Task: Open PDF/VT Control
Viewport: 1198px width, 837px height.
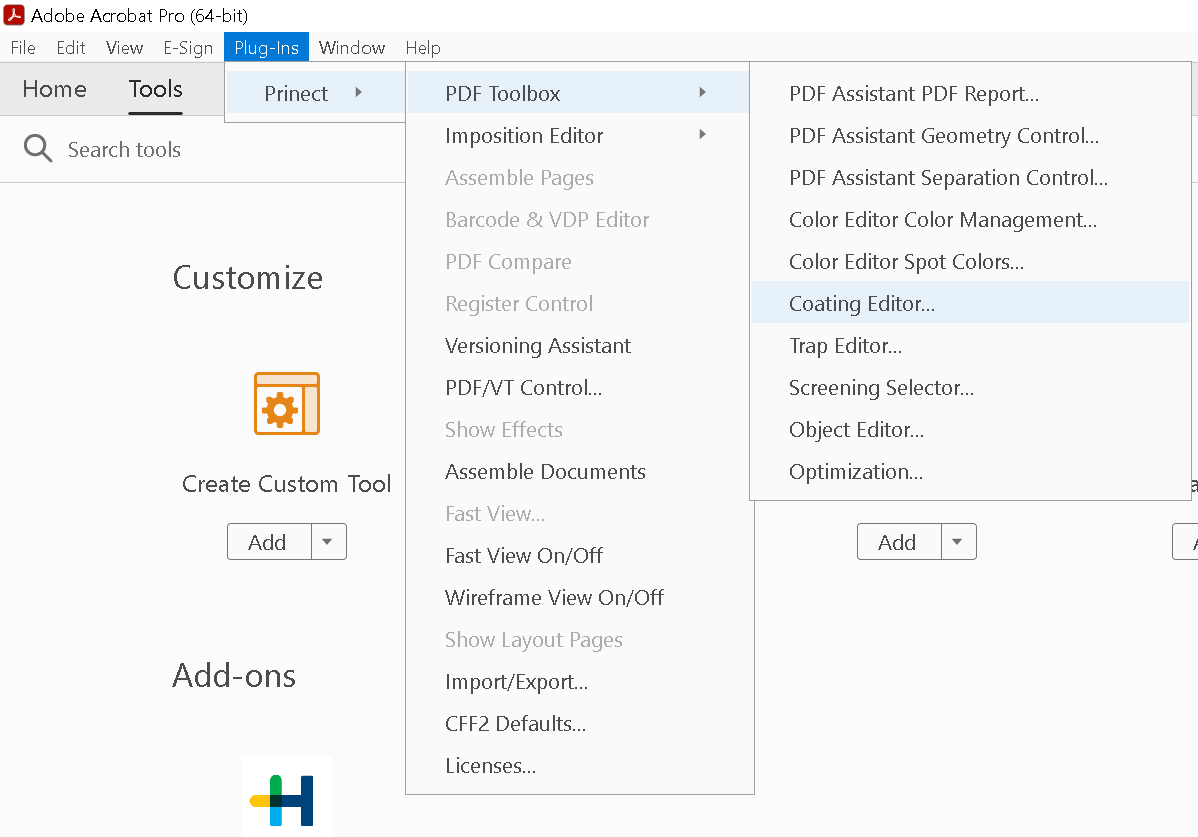Action: 578,387
